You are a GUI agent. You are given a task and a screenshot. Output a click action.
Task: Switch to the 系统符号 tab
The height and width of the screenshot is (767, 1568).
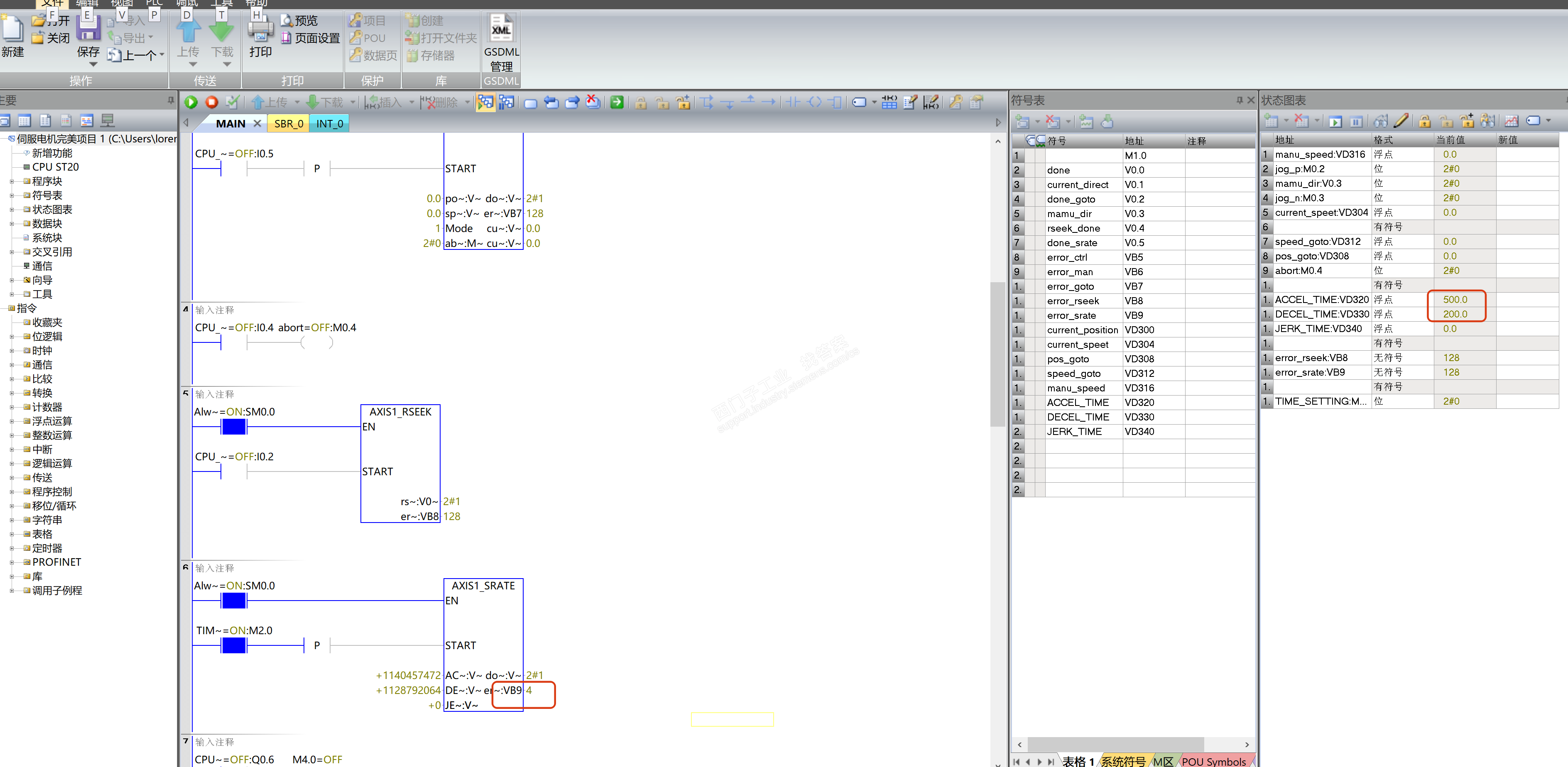click(x=1122, y=761)
